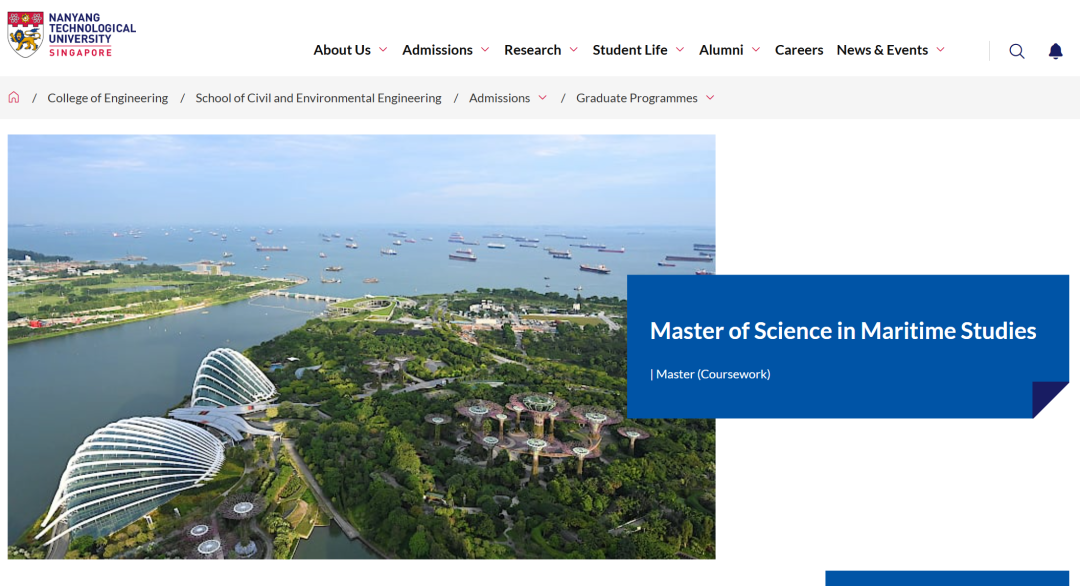Expand the Student Life chevron
Image resolution: width=1080 pixels, height=586 pixels.
pos(680,50)
